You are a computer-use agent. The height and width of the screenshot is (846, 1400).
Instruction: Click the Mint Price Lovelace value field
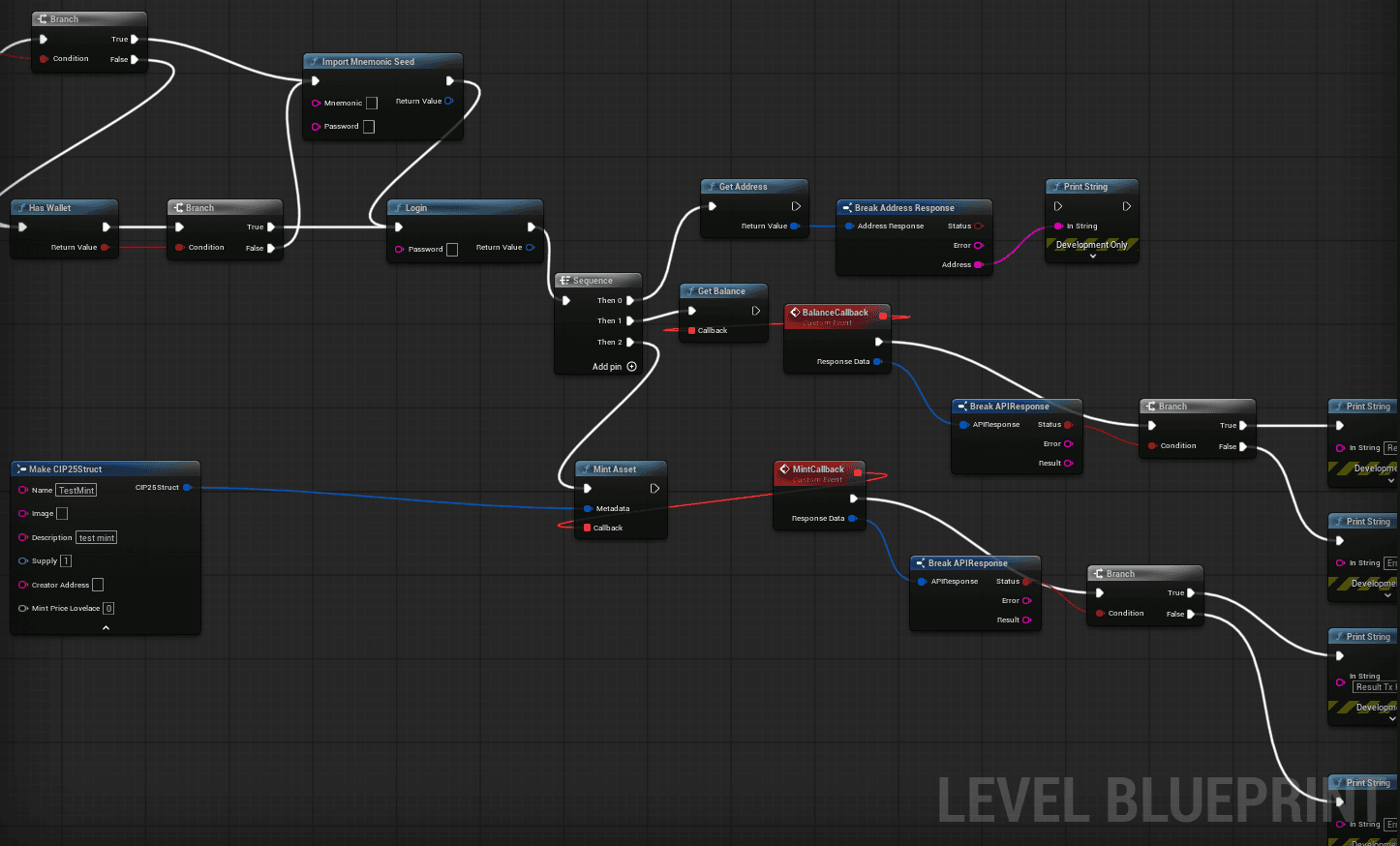(x=108, y=609)
